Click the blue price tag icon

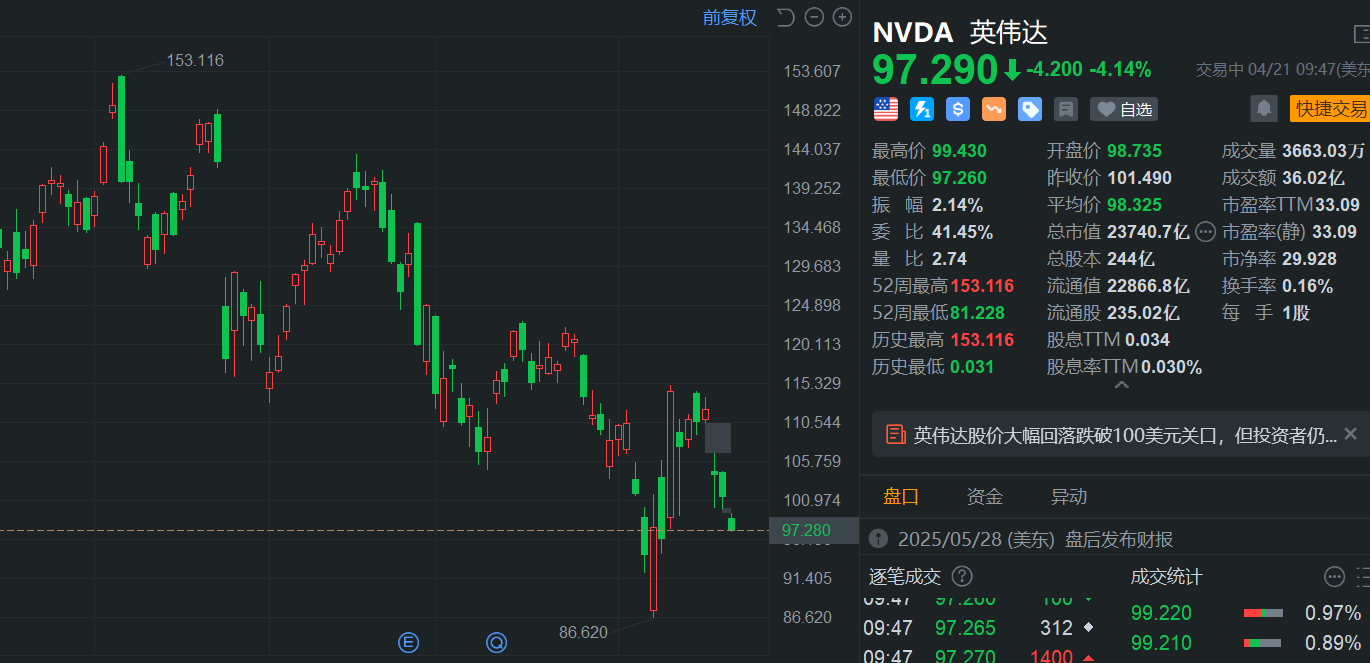point(1030,109)
